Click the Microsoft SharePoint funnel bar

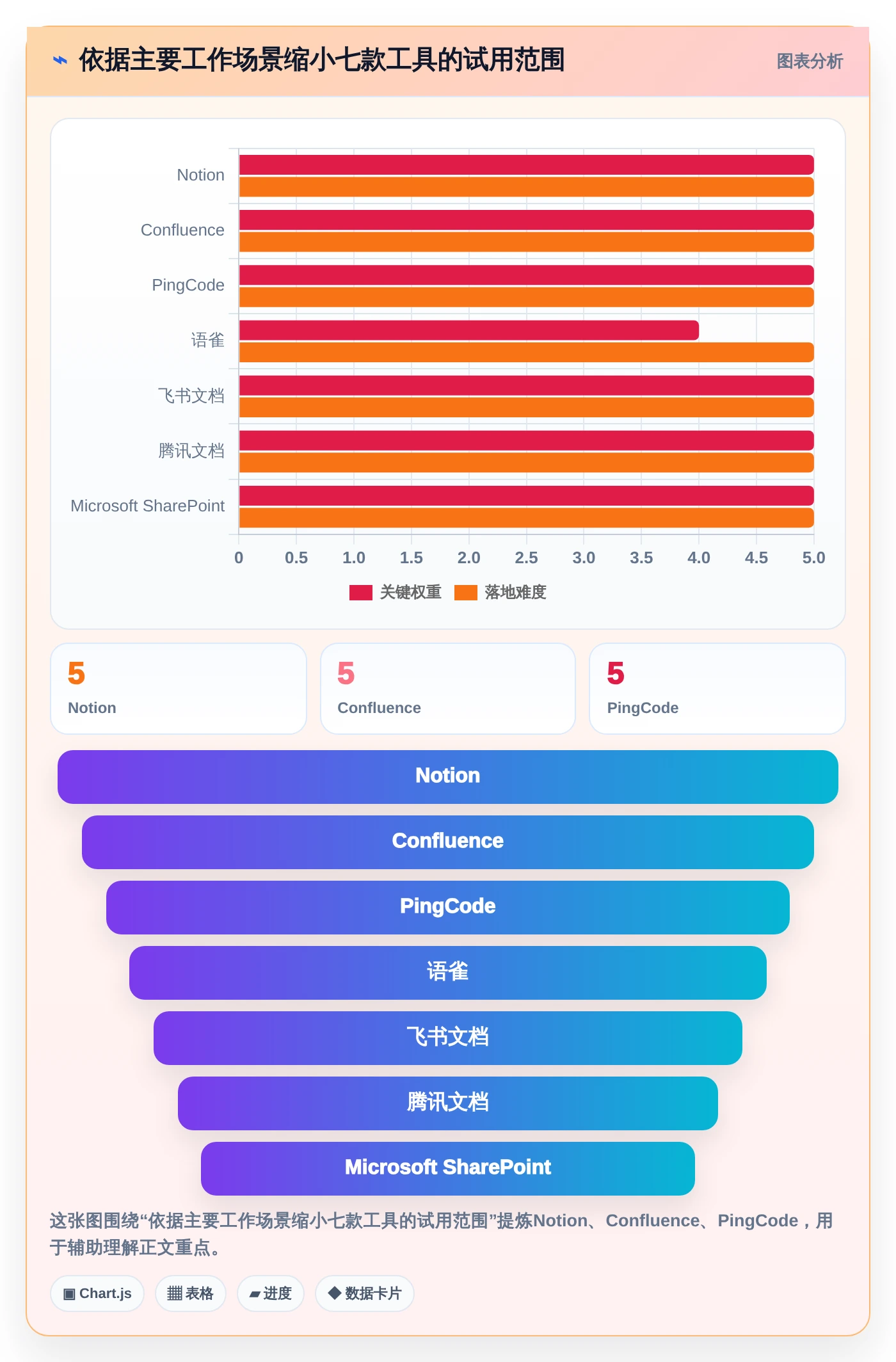click(x=448, y=1169)
